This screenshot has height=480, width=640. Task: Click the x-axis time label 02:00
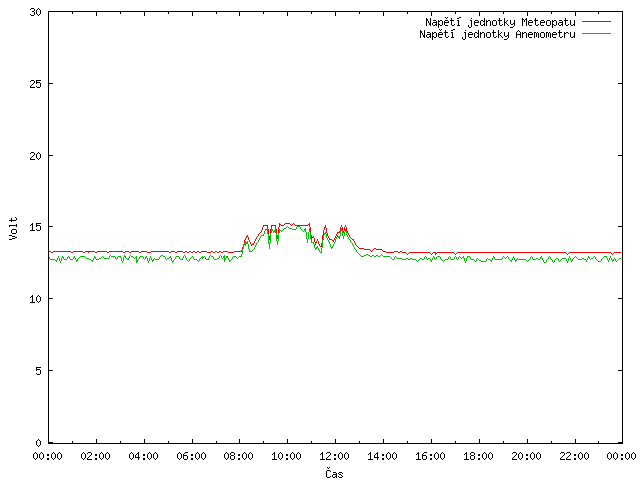tap(96, 456)
